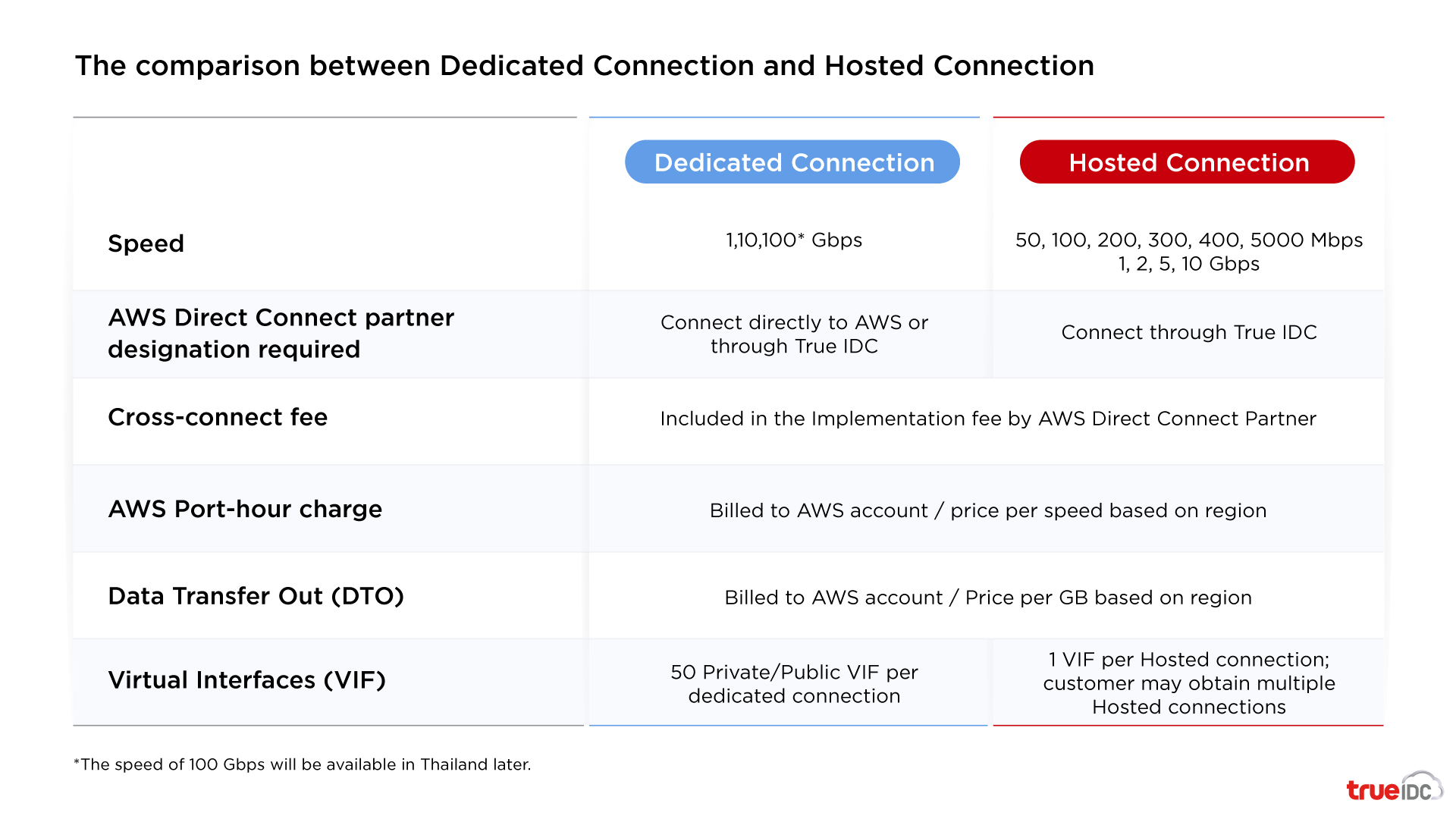Screen dimensions: 1456x819
Task: Click the AWS Port-hour charge row label
Action: click(x=245, y=509)
